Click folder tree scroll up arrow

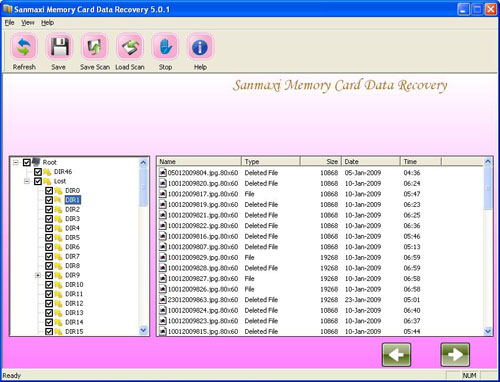click(143, 163)
